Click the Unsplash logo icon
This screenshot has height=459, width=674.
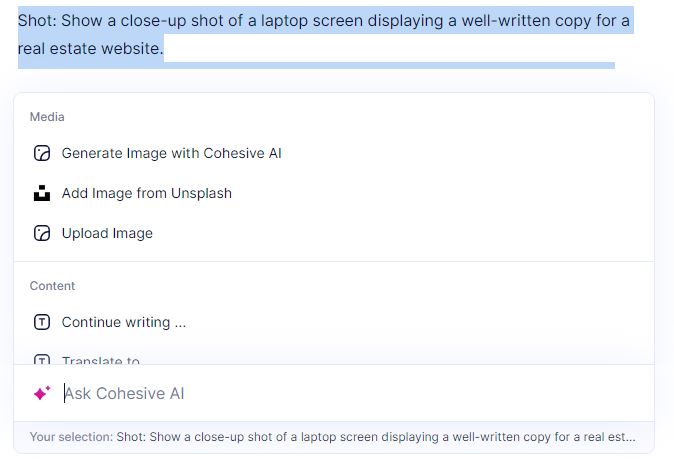(42, 193)
